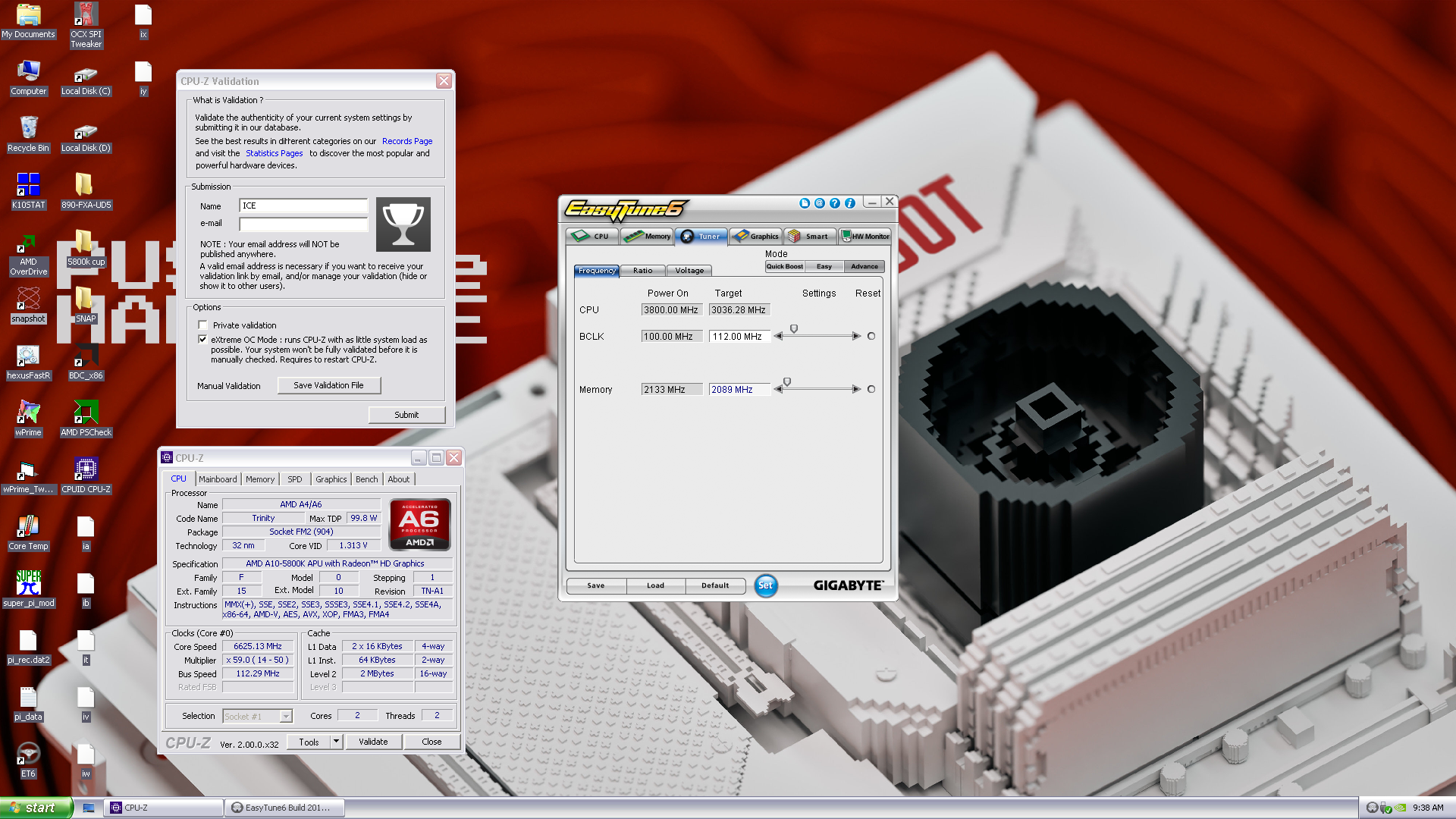Viewport: 1456px width, 819px height.
Task: Click BCLK reset radio button
Action: pos(871,336)
